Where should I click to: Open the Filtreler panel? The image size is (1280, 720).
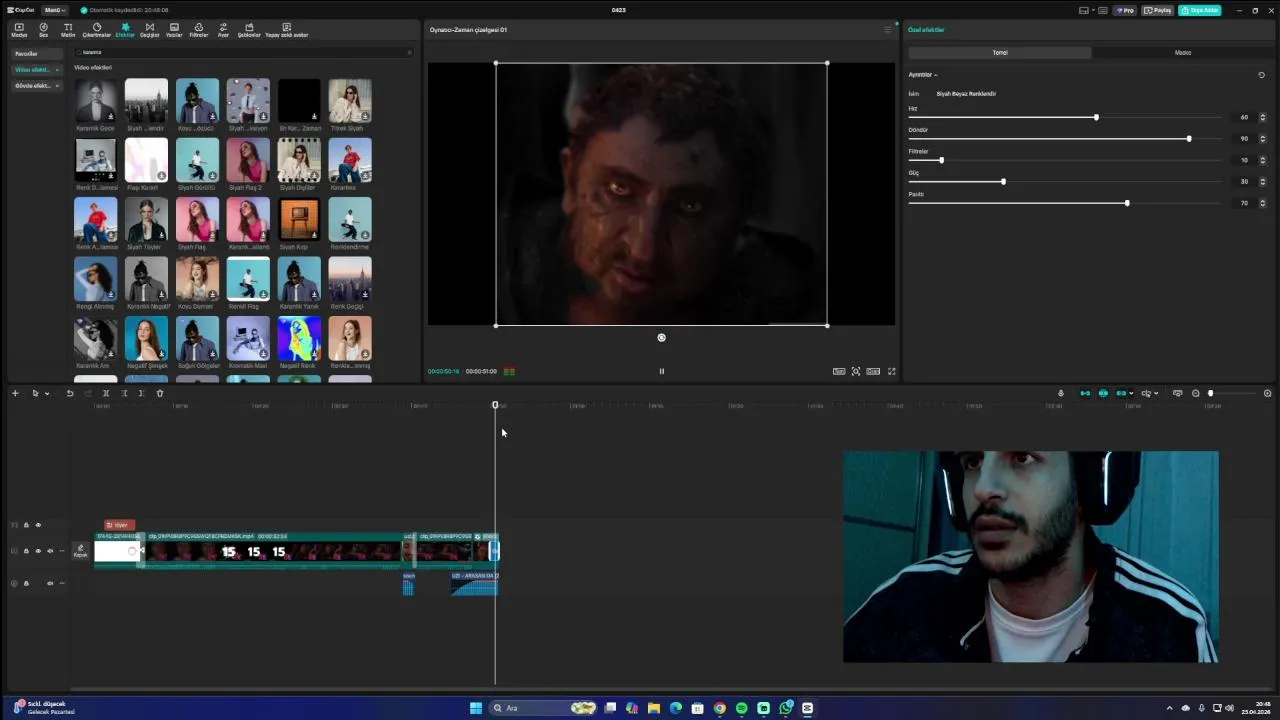[199, 30]
